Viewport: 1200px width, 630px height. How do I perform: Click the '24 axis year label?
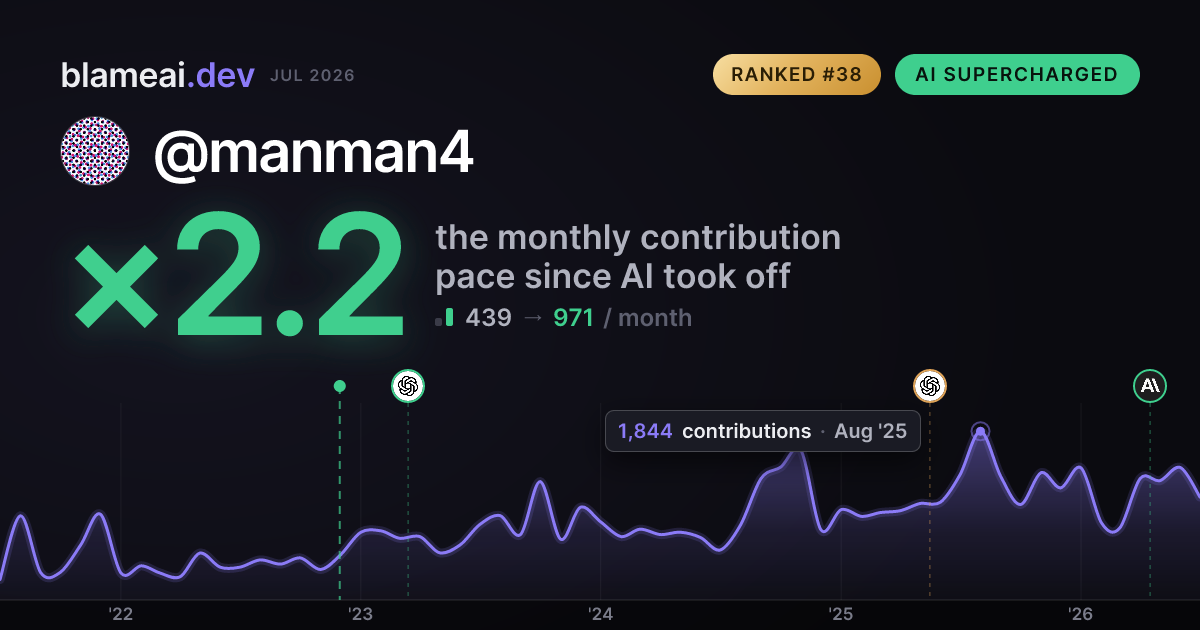click(600, 614)
